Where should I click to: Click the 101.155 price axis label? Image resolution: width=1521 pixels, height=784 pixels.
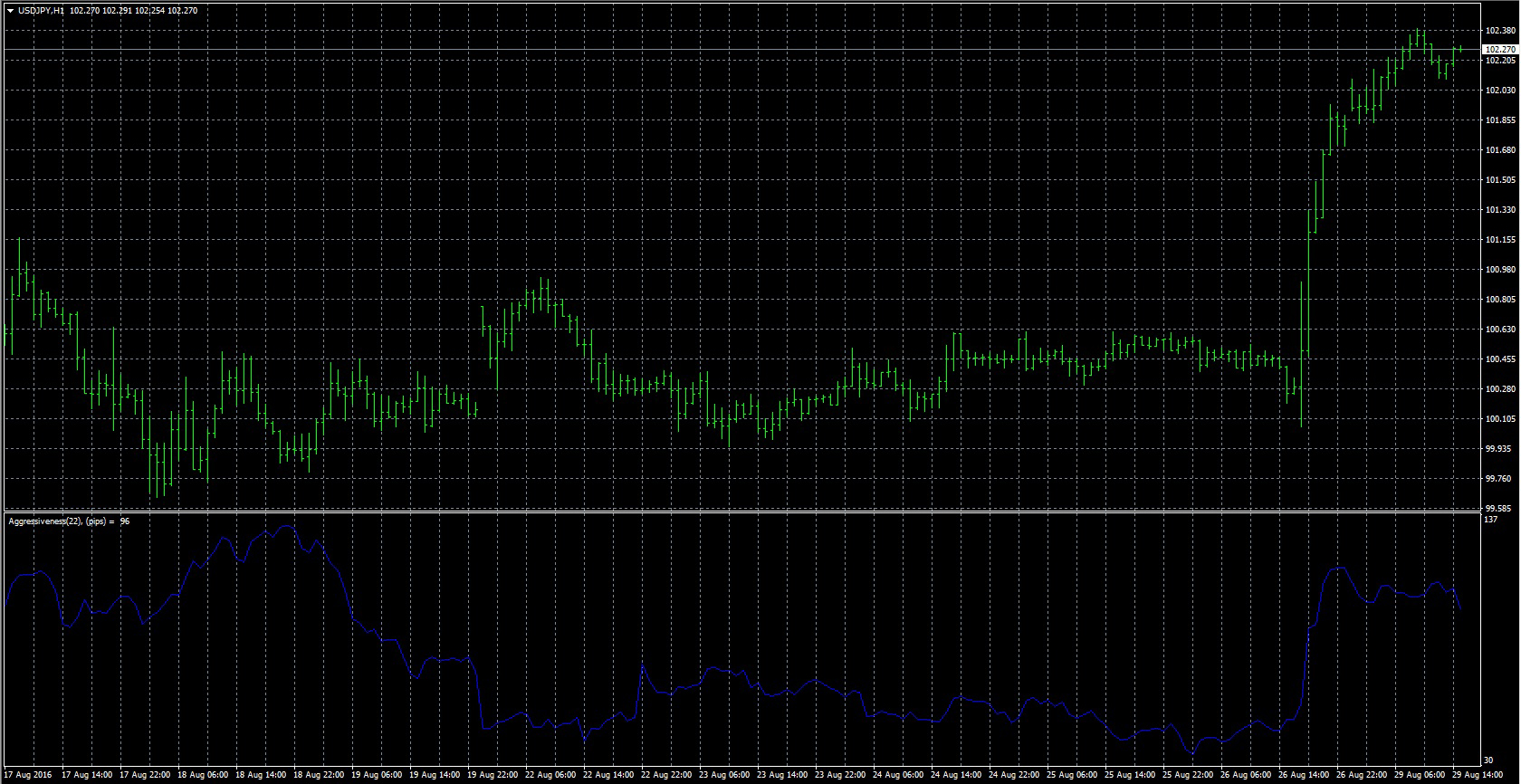tap(1500, 240)
